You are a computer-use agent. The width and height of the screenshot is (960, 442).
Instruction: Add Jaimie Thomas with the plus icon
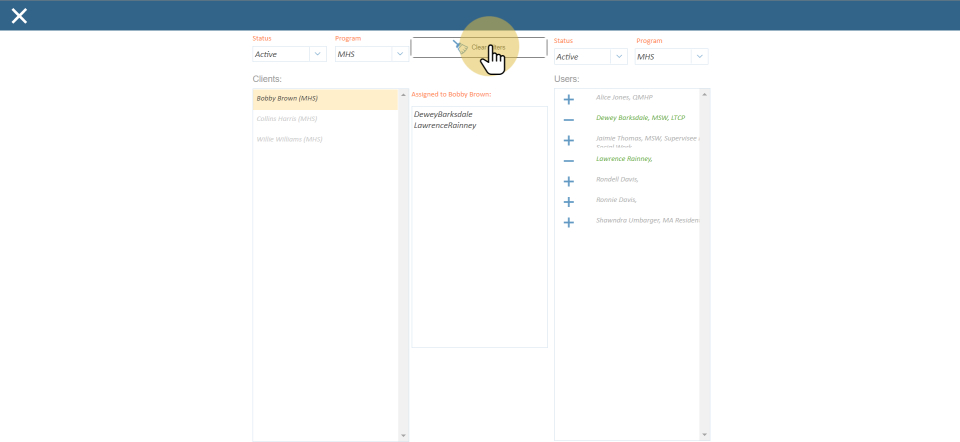pyautogui.click(x=568, y=141)
